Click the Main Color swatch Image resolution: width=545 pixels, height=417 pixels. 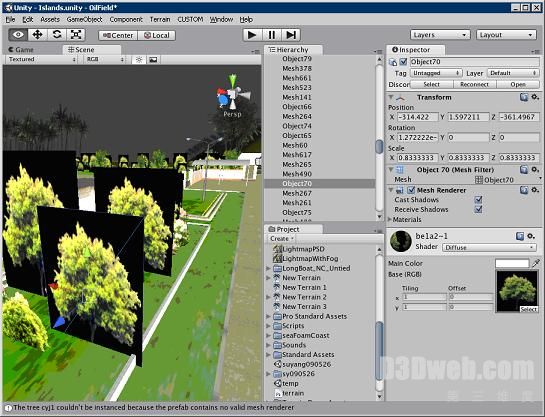512,263
